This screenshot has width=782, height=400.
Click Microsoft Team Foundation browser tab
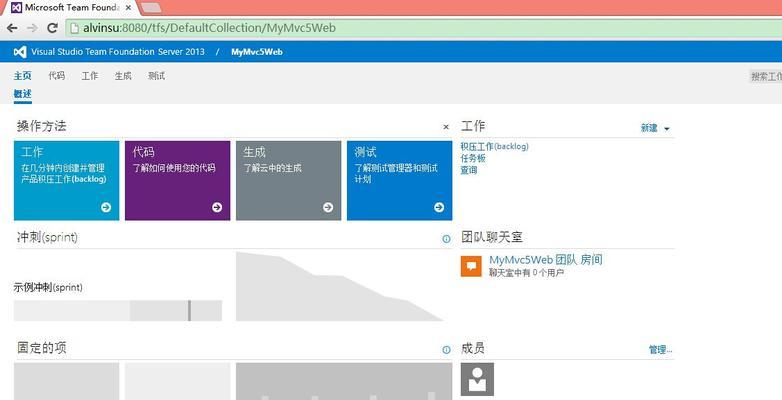click(x=70, y=8)
